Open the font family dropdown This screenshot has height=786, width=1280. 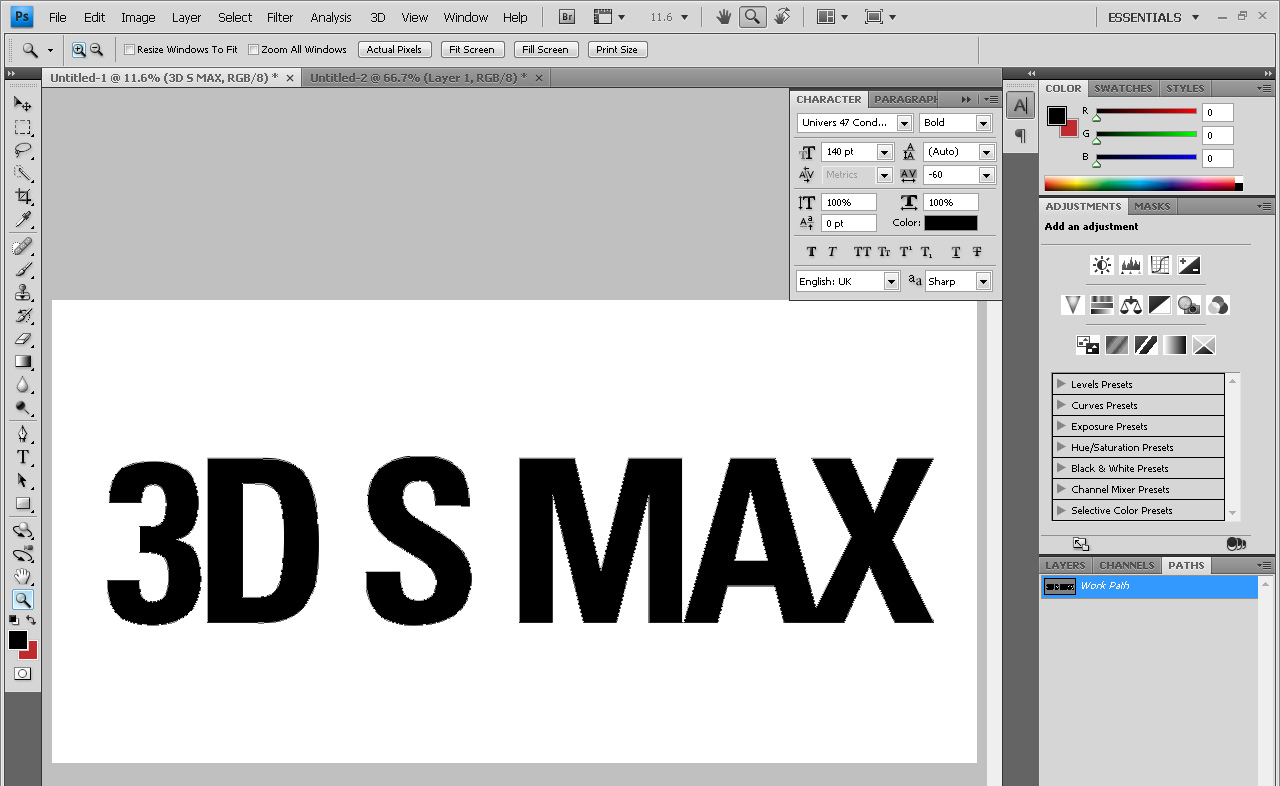[x=904, y=123]
